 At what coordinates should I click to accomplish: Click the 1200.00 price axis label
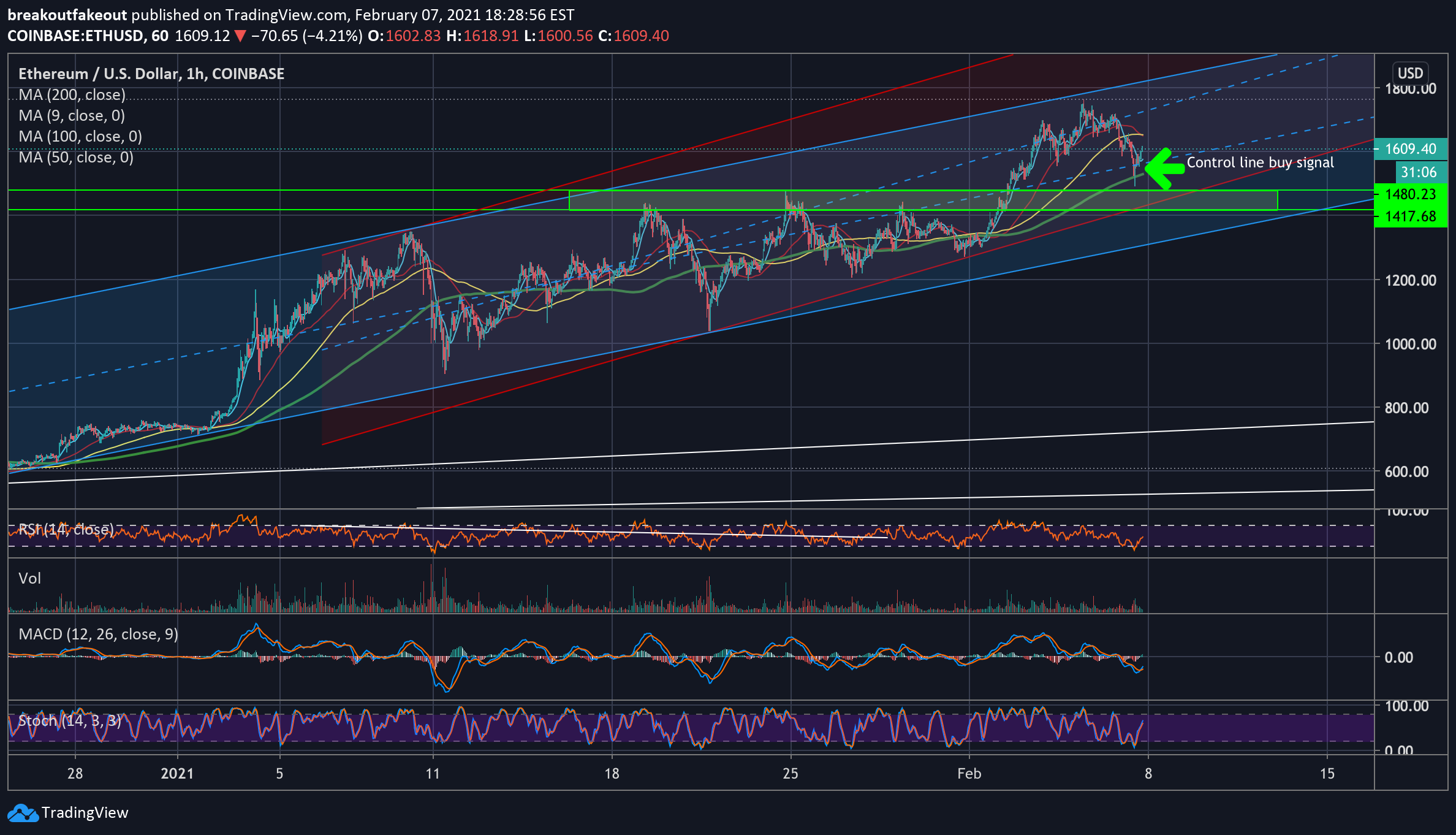point(1411,281)
